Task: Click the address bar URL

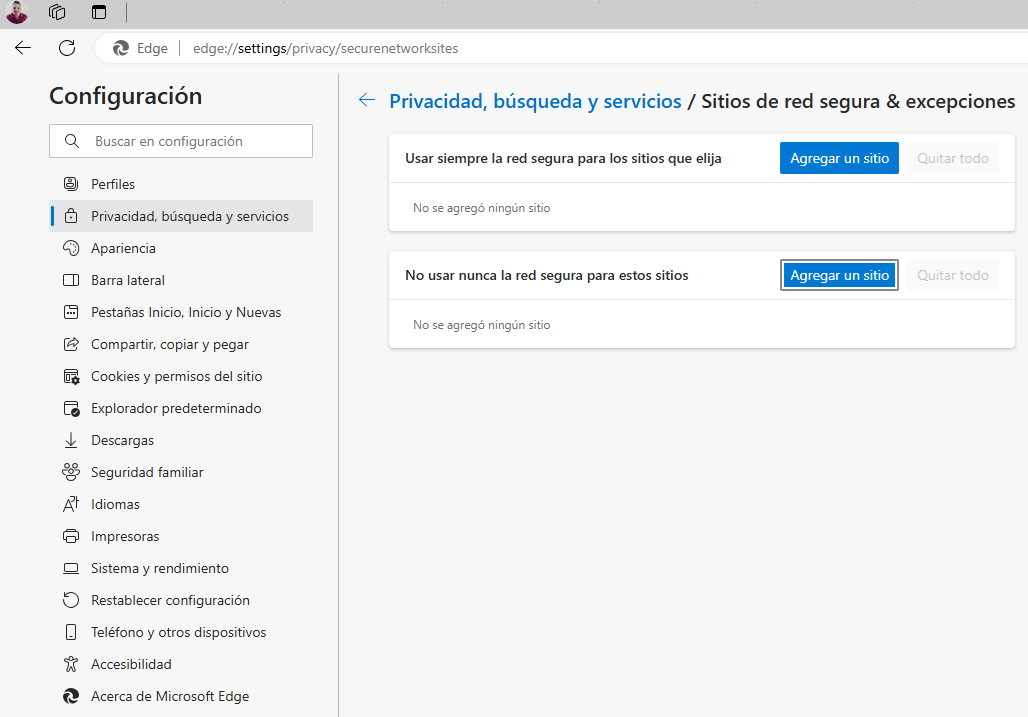Action: [325, 48]
